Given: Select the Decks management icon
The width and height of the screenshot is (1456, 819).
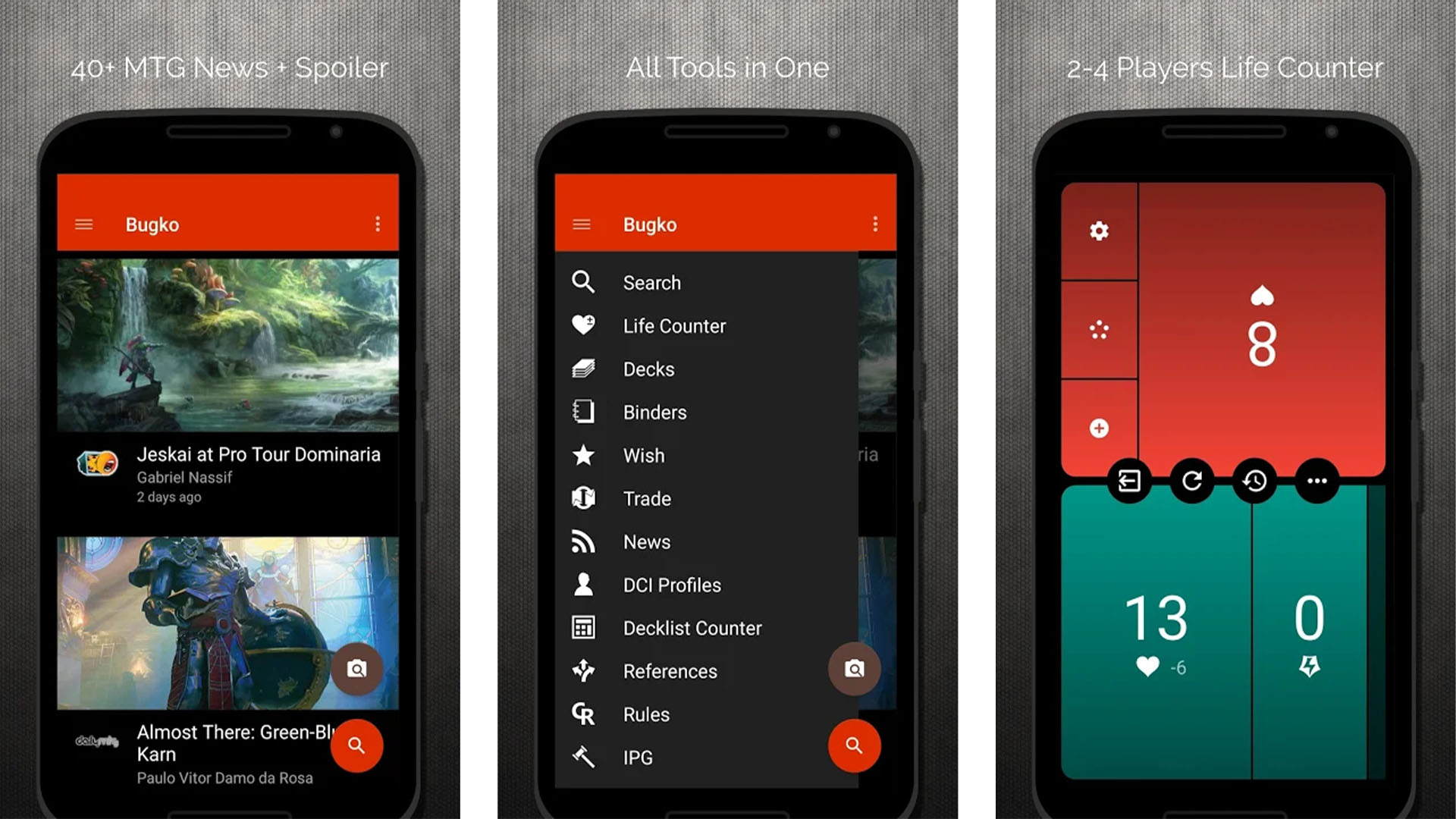Looking at the screenshot, I should click(x=584, y=368).
